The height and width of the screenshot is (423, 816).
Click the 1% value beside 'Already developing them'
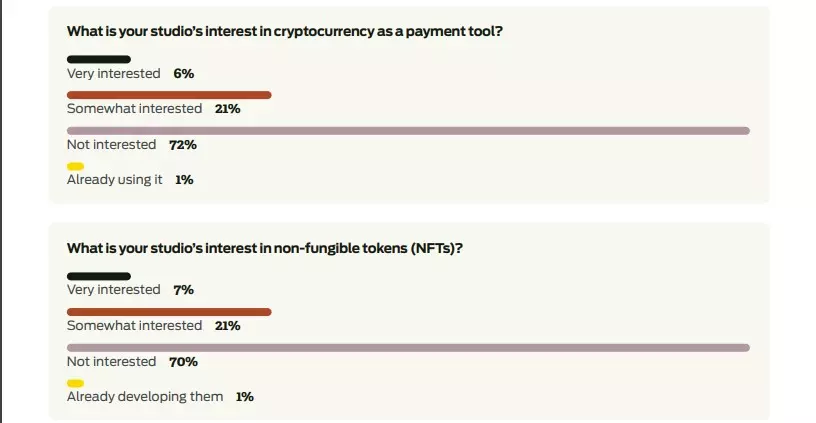245,397
